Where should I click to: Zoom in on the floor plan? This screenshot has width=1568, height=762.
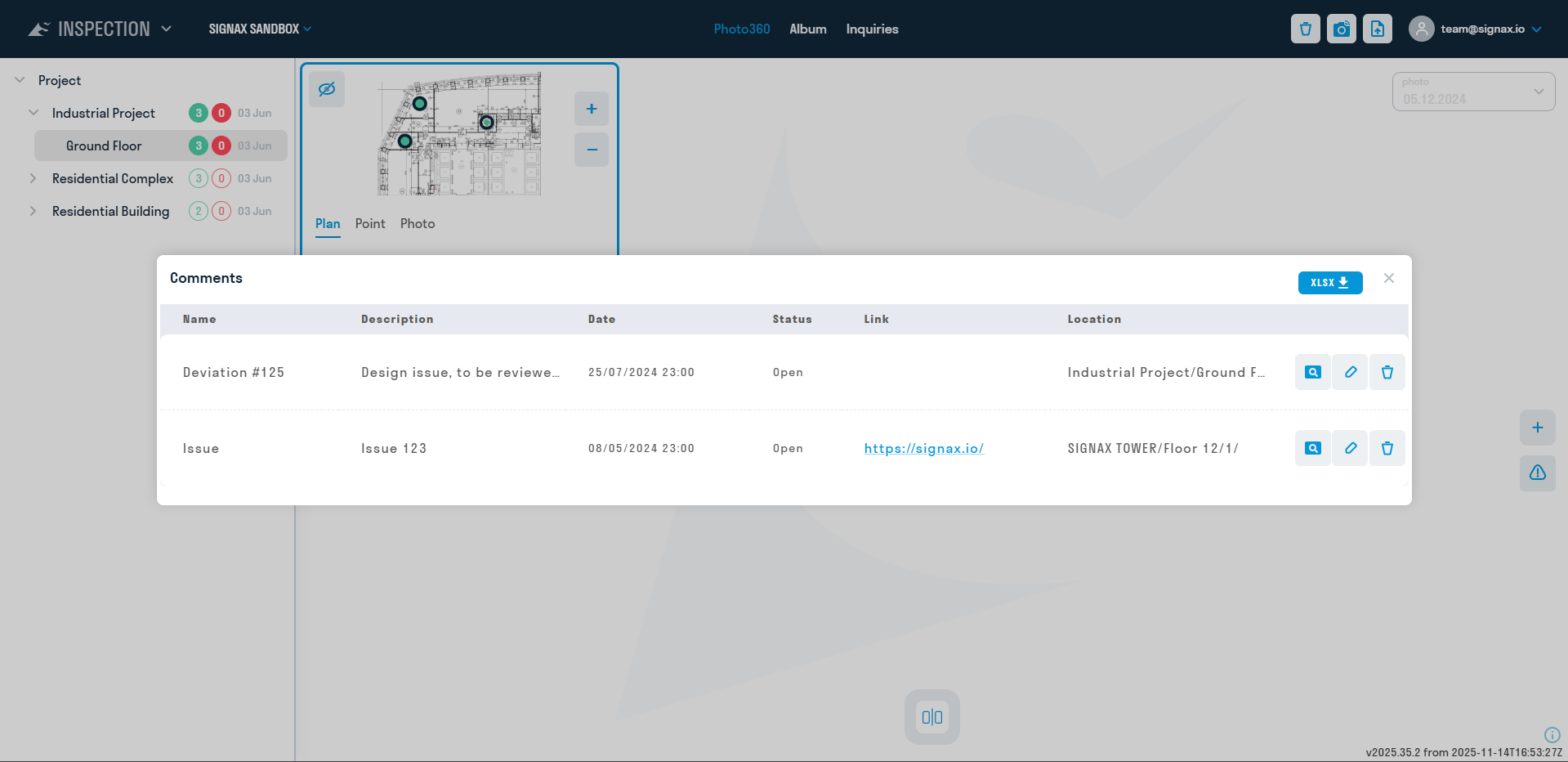pos(592,109)
